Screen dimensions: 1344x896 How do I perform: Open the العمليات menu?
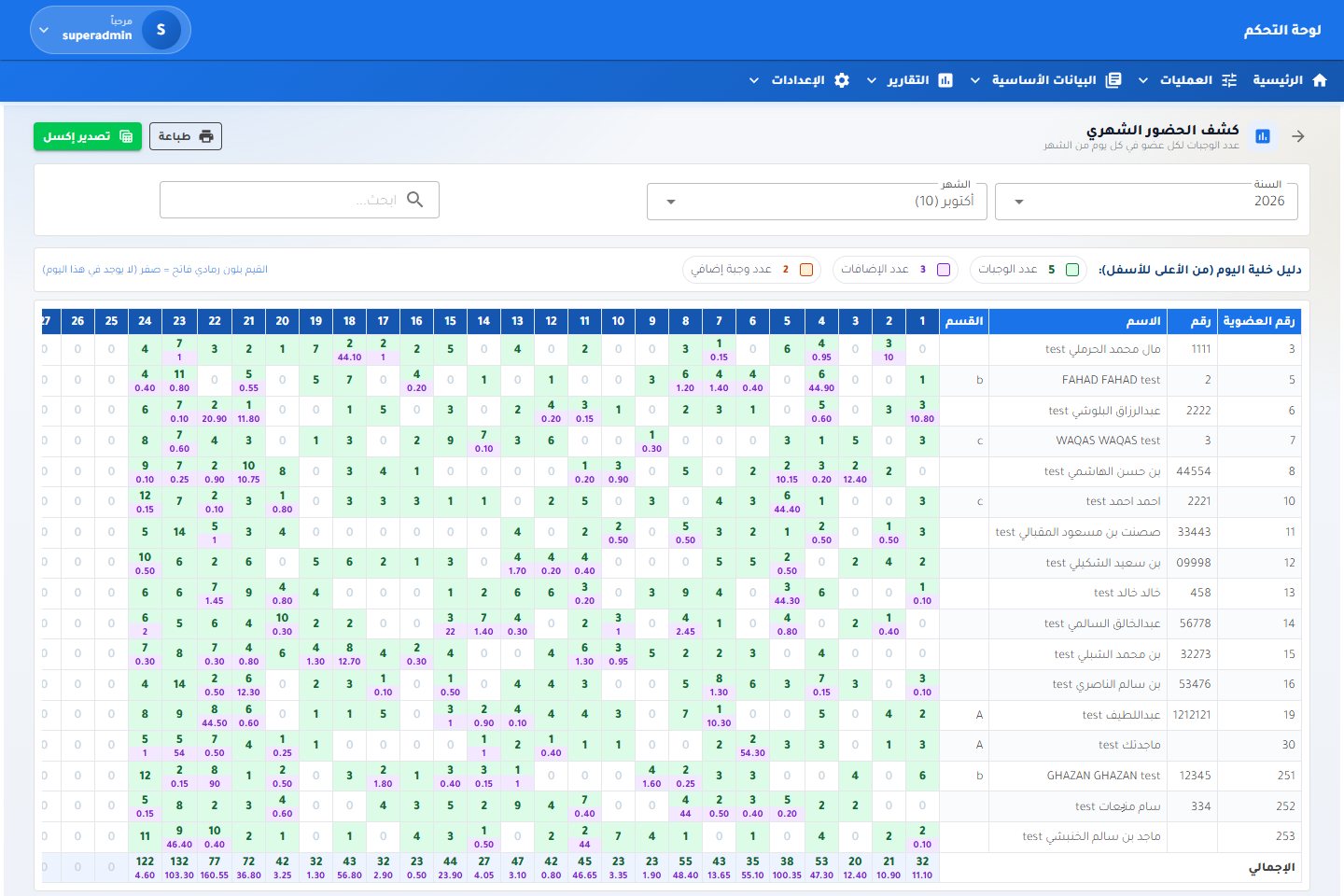tap(1187, 80)
